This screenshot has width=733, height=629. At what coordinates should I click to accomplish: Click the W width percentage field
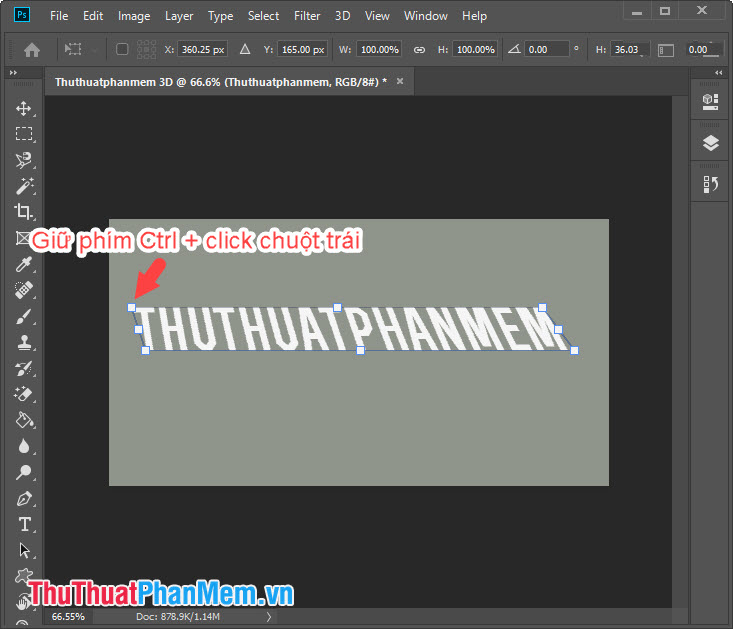[x=380, y=50]
